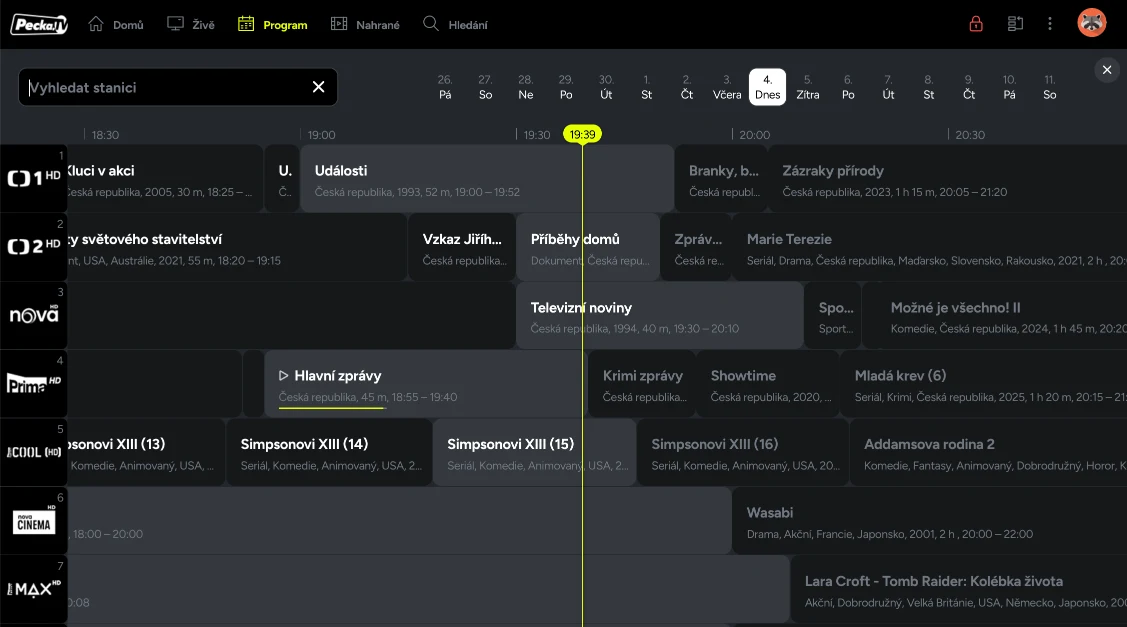Select the Nova Cinema HD channel logo
The height and width of the screenshot is (627, 1127).
point(33,521)
